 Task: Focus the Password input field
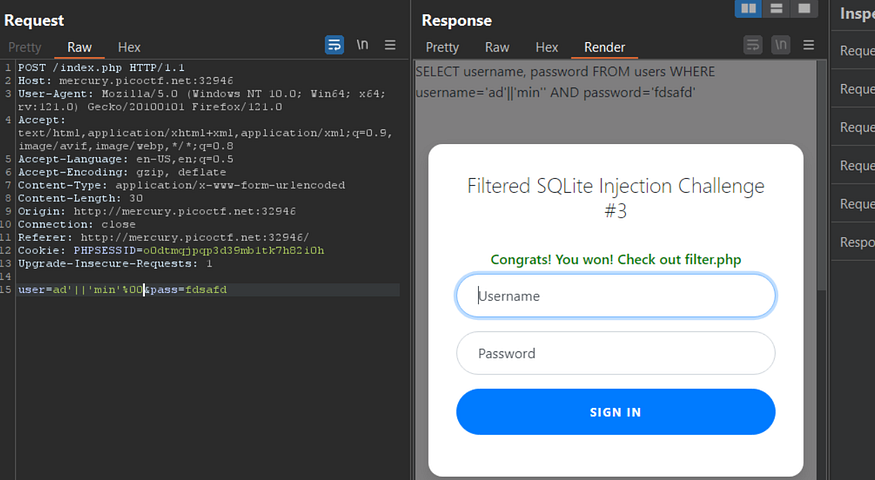tap(615, 353)
